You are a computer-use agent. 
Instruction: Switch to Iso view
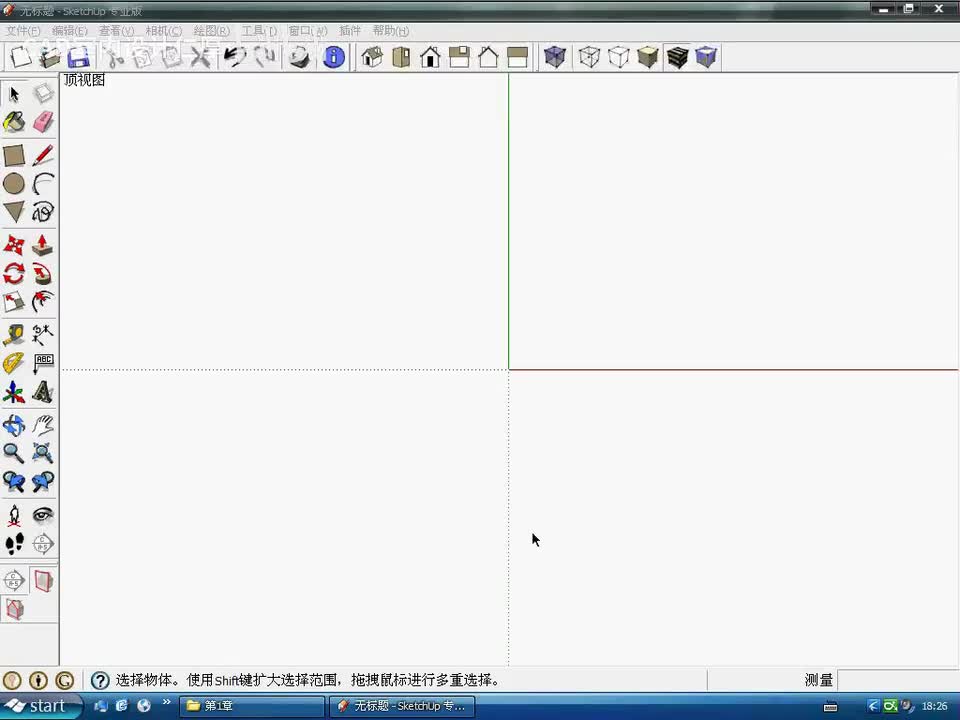click(372, 57)
